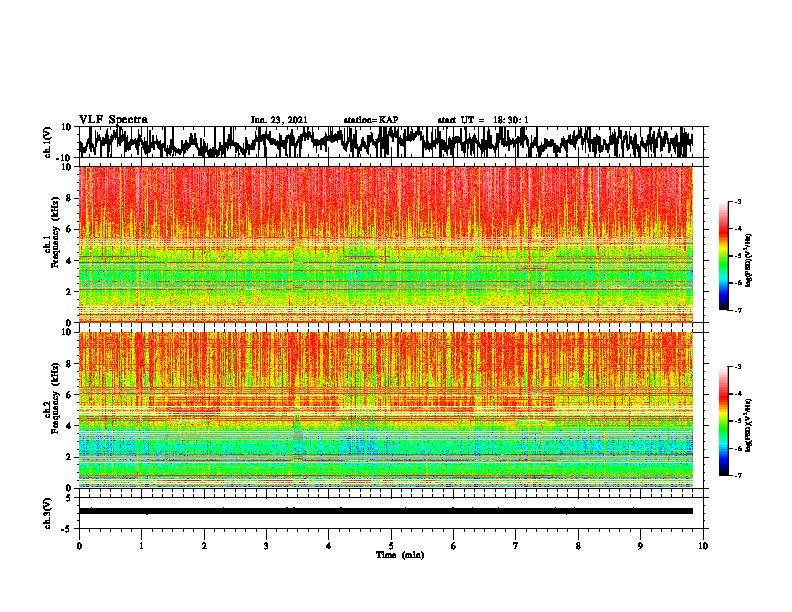
Task: Click the black ch.3 voltage trace
Action: 385,511
